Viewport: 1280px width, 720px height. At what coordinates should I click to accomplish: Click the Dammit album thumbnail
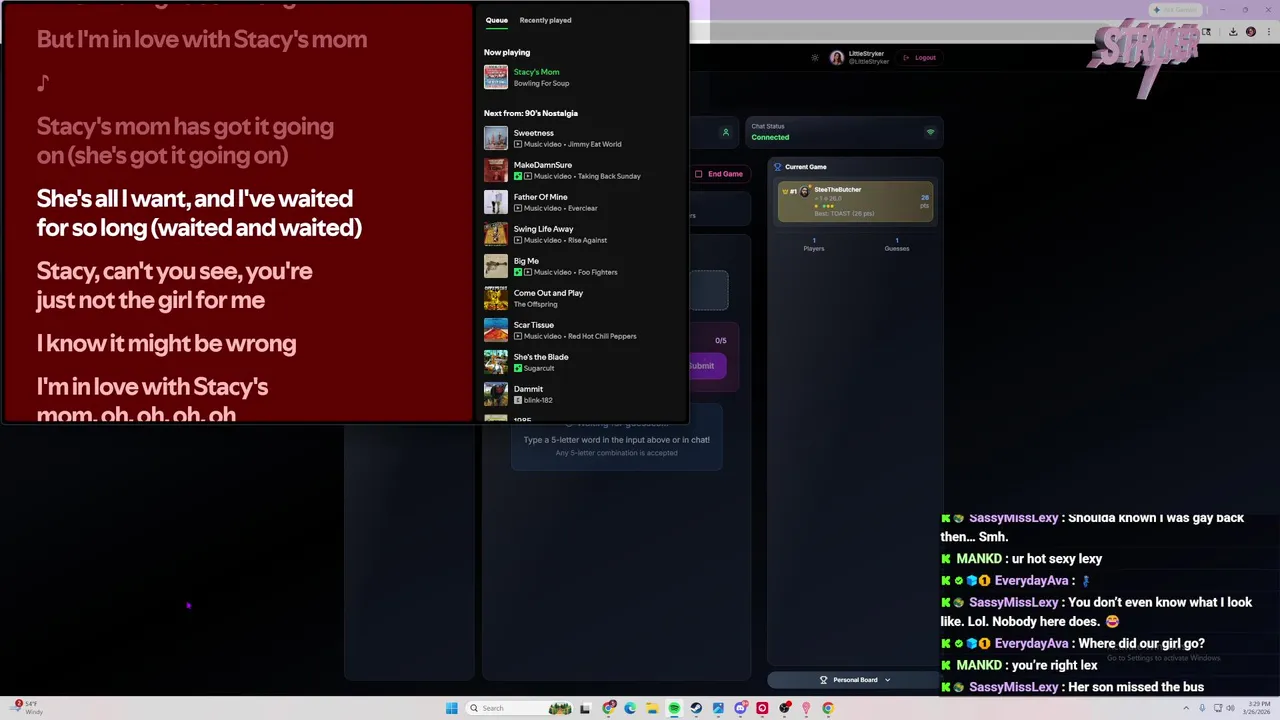pos(496,394)
